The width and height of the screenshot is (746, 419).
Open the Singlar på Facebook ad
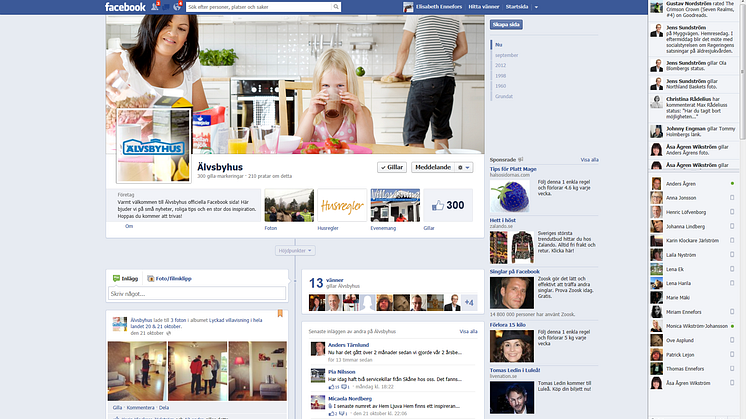514,272
